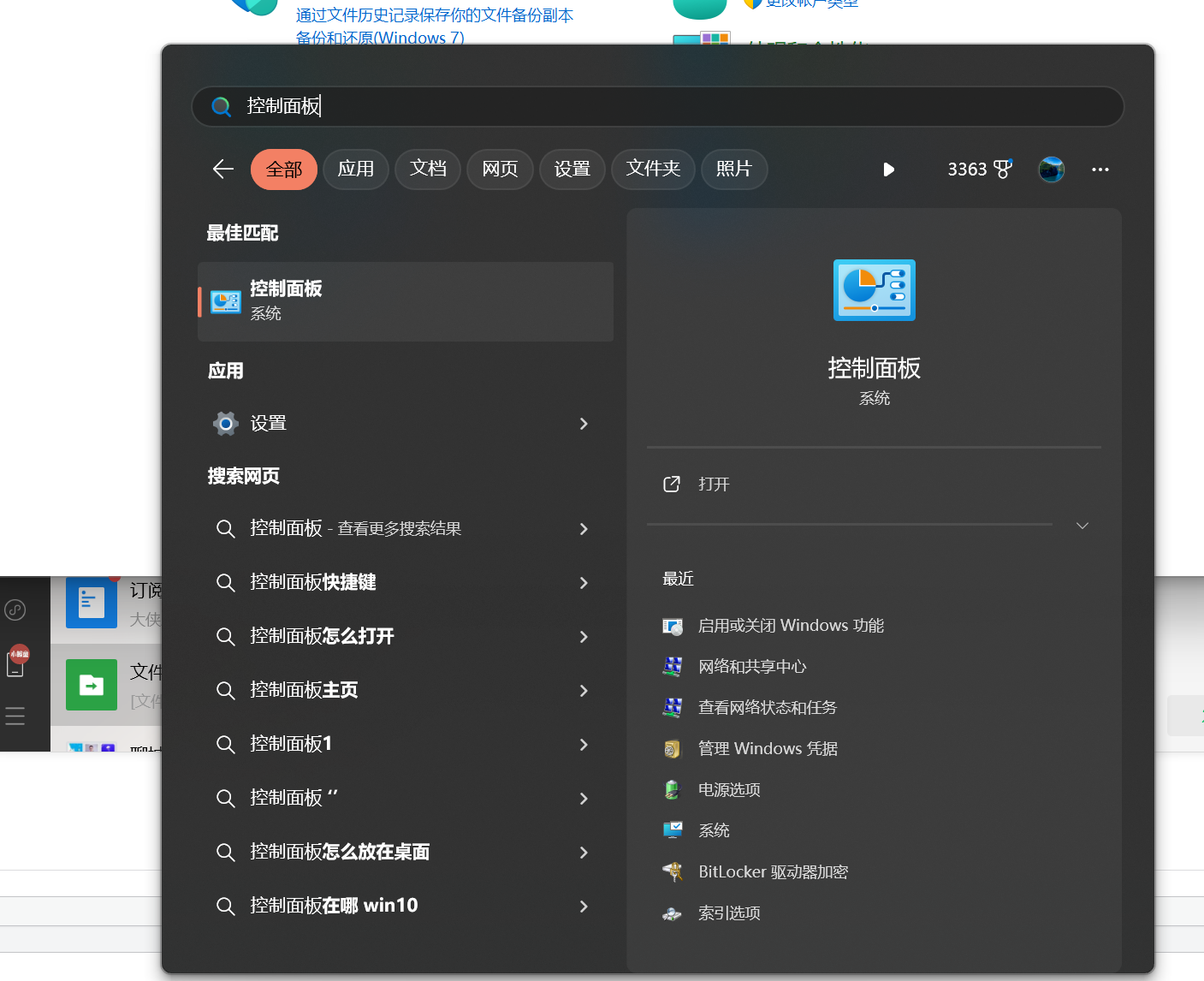Screen dimensions: 1204x981
Task: Click the circular link icon in left sidebar
Action: tap(15, 609)
